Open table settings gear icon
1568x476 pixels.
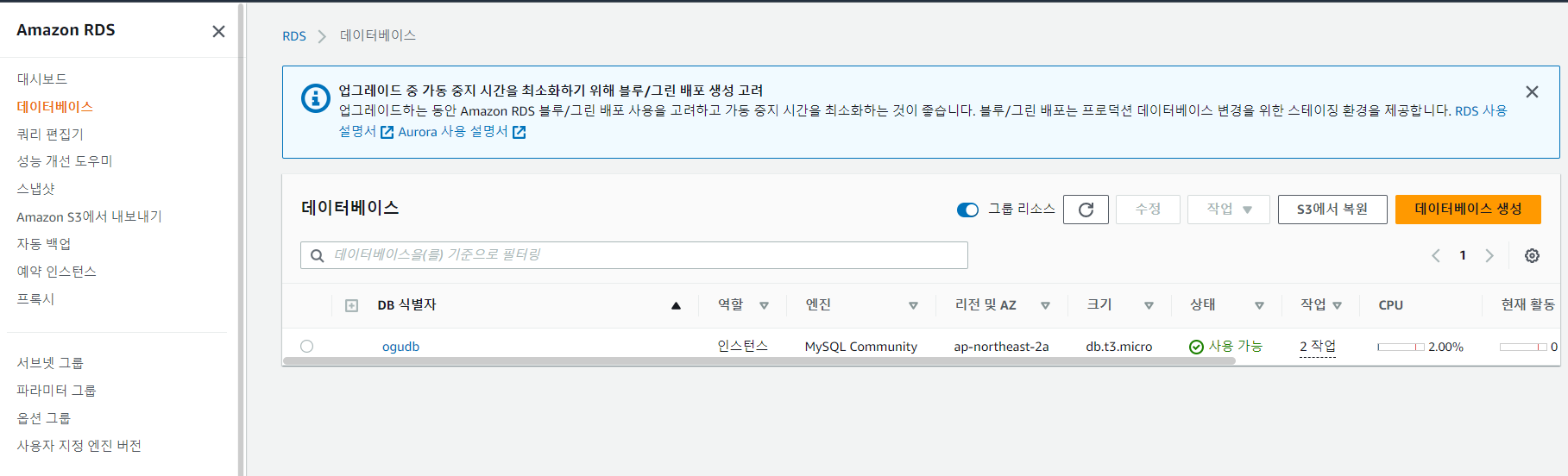[x=1532, y=255]
